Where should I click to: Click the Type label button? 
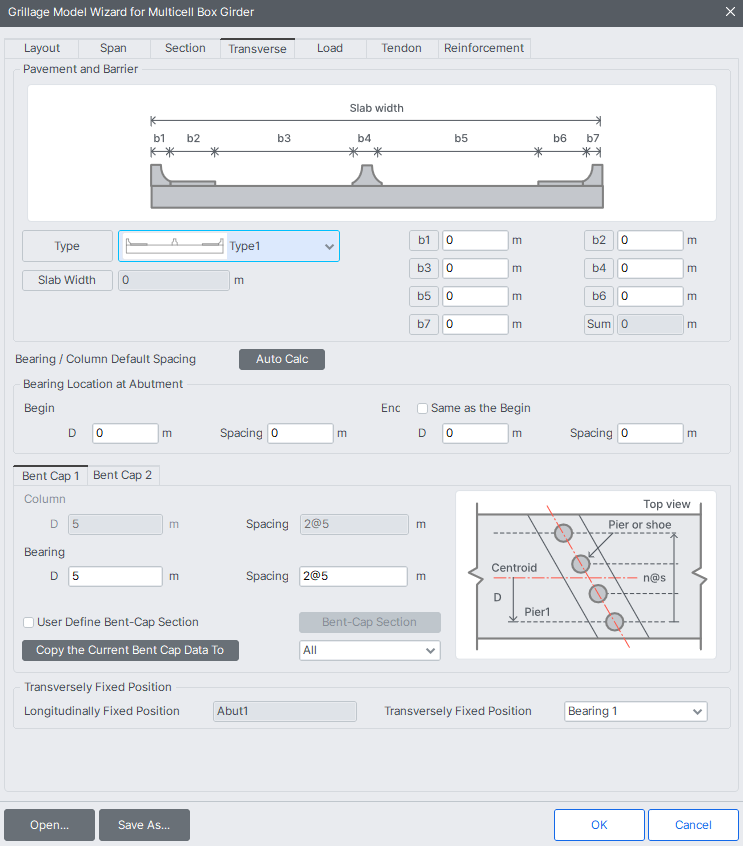67,246
